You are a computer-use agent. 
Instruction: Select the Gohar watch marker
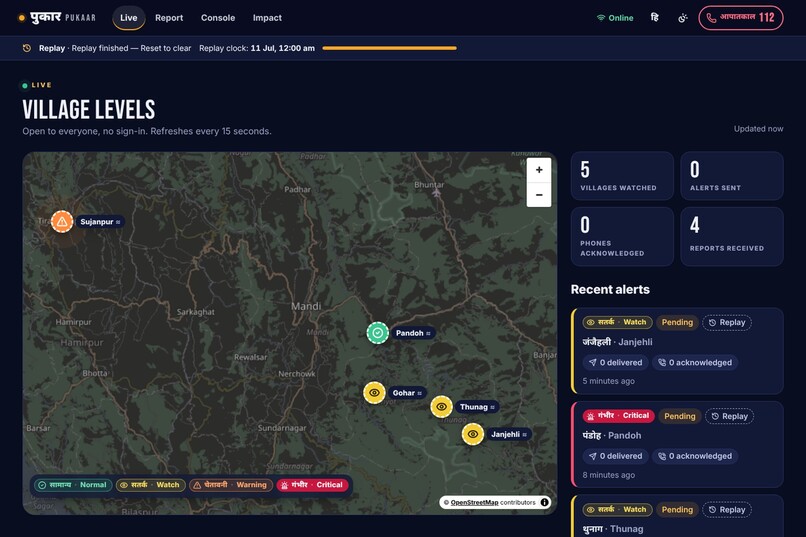click(374, 393)
